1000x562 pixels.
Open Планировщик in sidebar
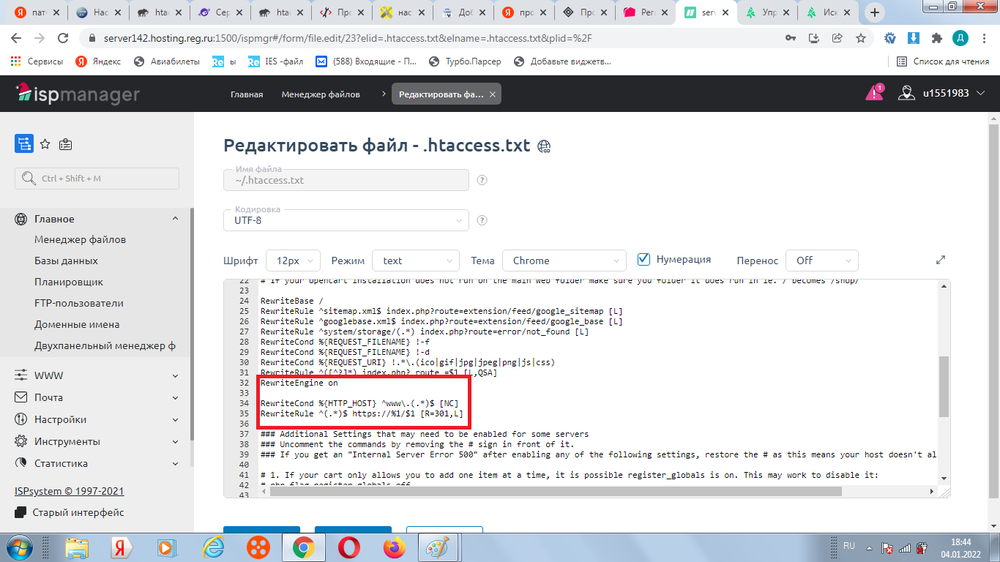pos(68,282)
